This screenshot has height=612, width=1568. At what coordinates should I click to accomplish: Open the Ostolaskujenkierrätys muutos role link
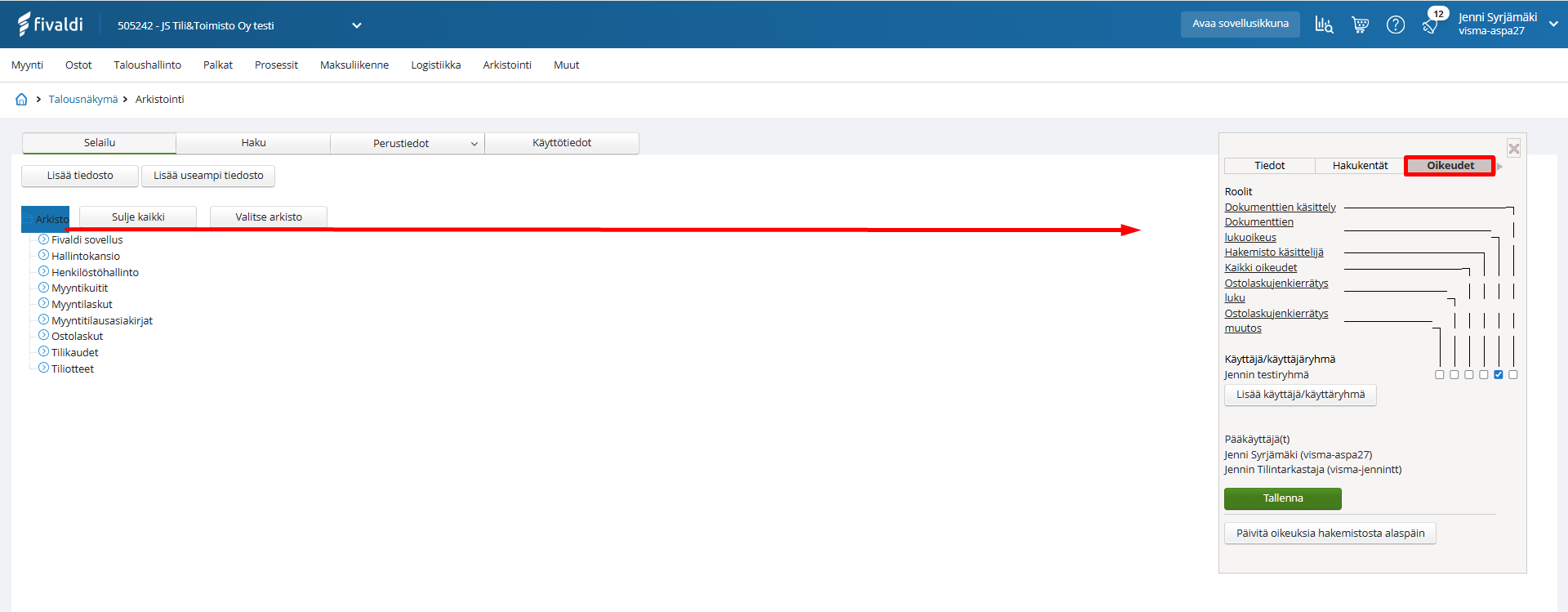pyautogui.click(x=1276, y=321)
